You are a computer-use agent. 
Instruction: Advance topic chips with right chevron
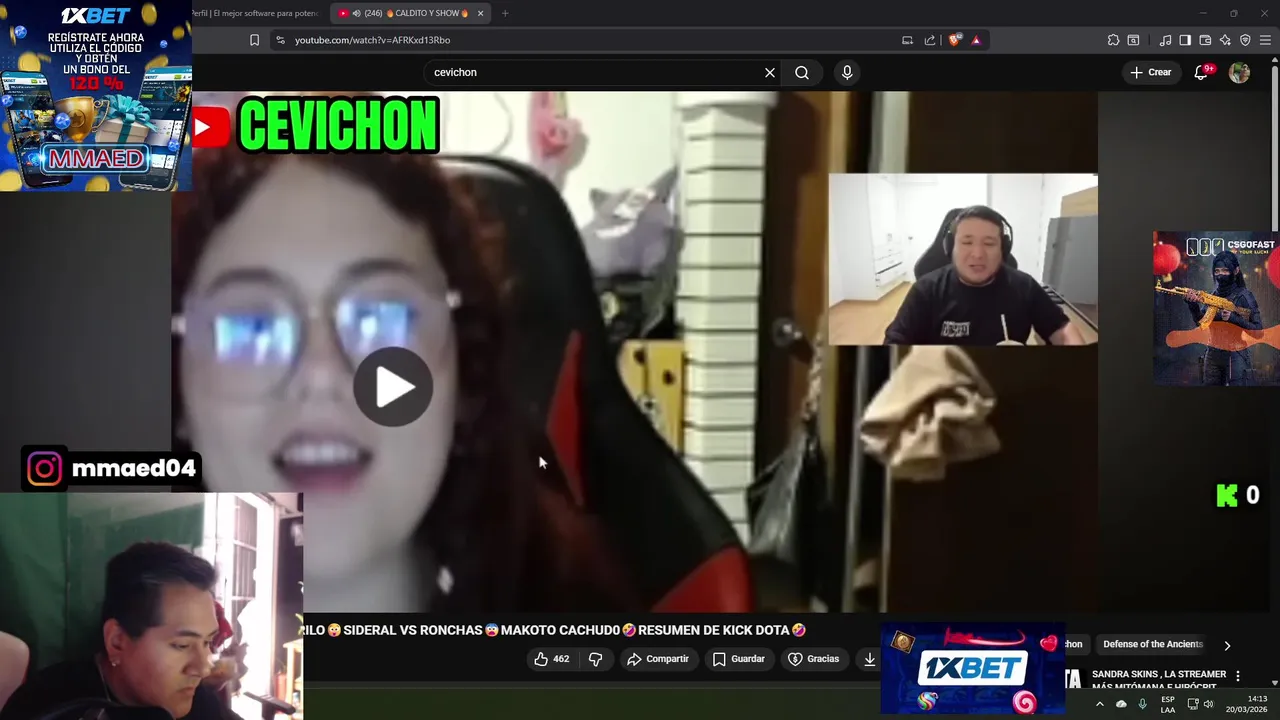1227,645
